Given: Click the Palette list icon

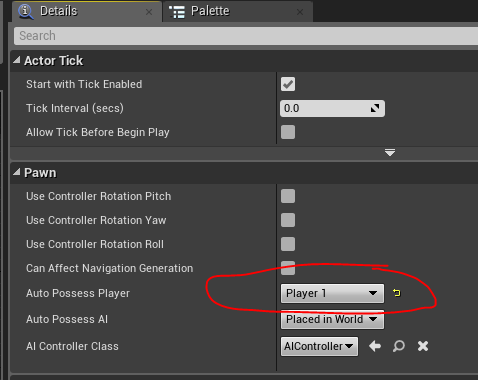Looking at the screenshot, I should tap(177, 12).
